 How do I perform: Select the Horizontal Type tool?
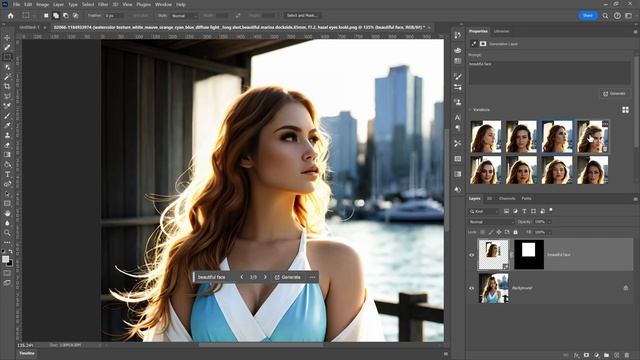pos(7,174)
